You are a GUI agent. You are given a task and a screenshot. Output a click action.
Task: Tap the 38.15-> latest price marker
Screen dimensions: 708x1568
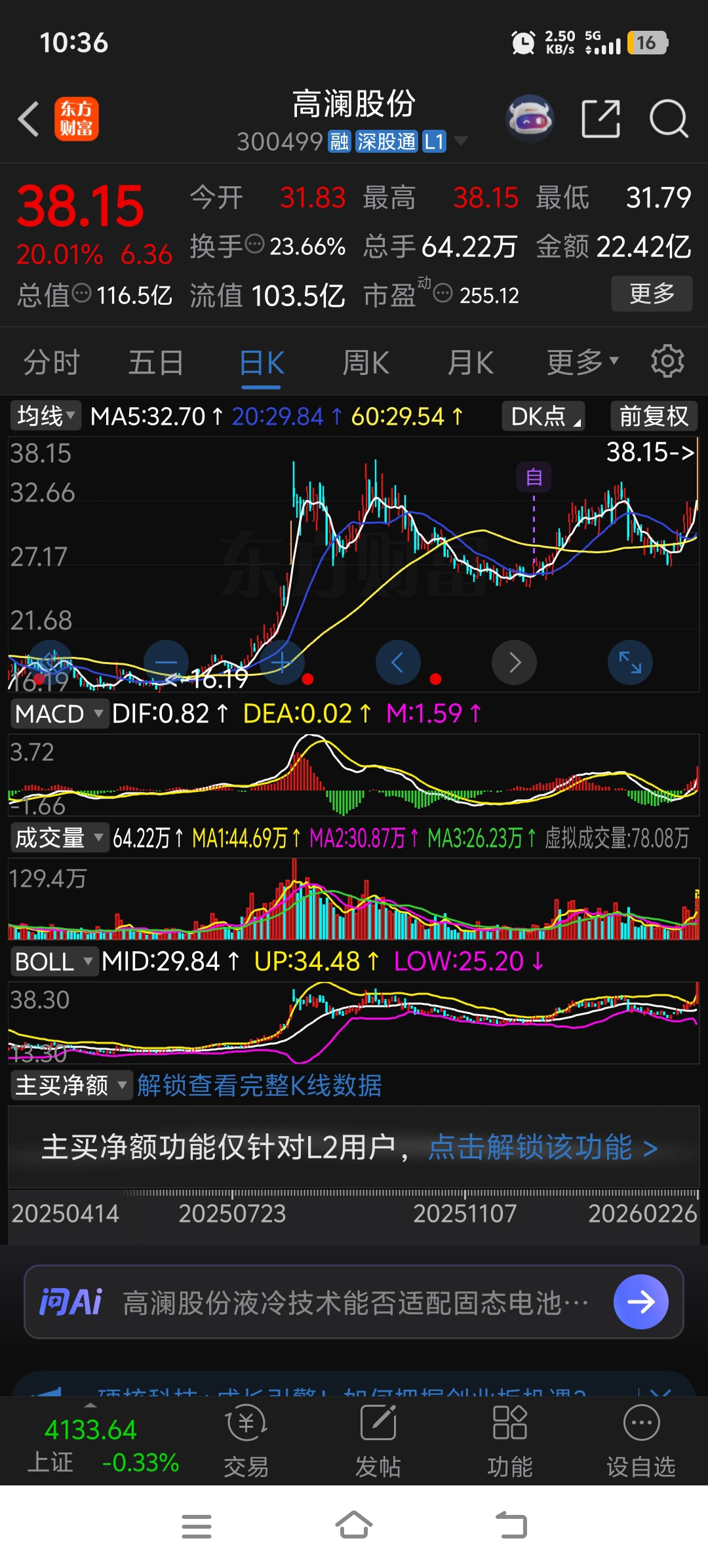[x=650, y=452]
